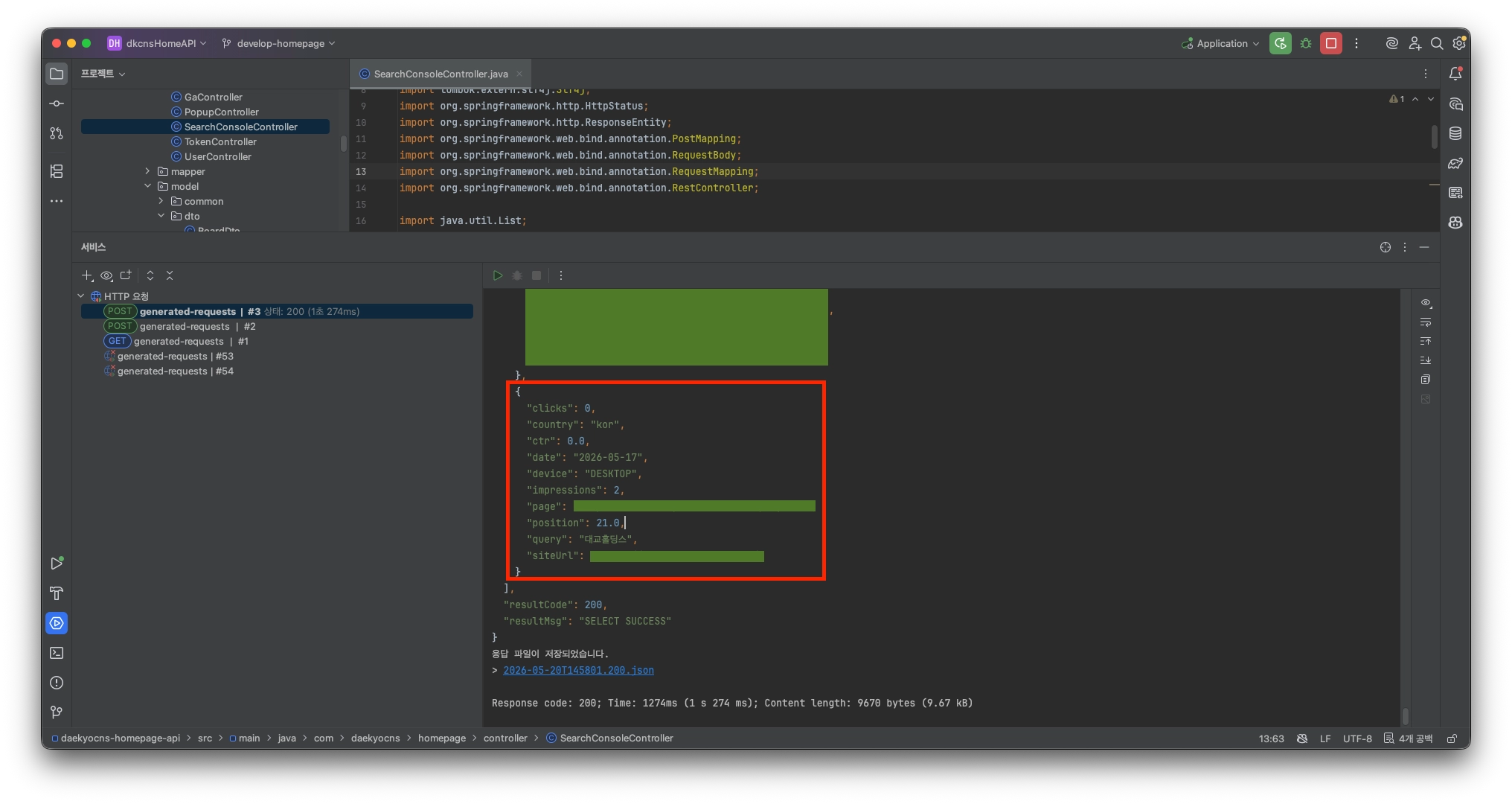Viewport: 1512px width, 804px height.
Task: Toggle soft-wrap in response view
Action: point(1426,322)
